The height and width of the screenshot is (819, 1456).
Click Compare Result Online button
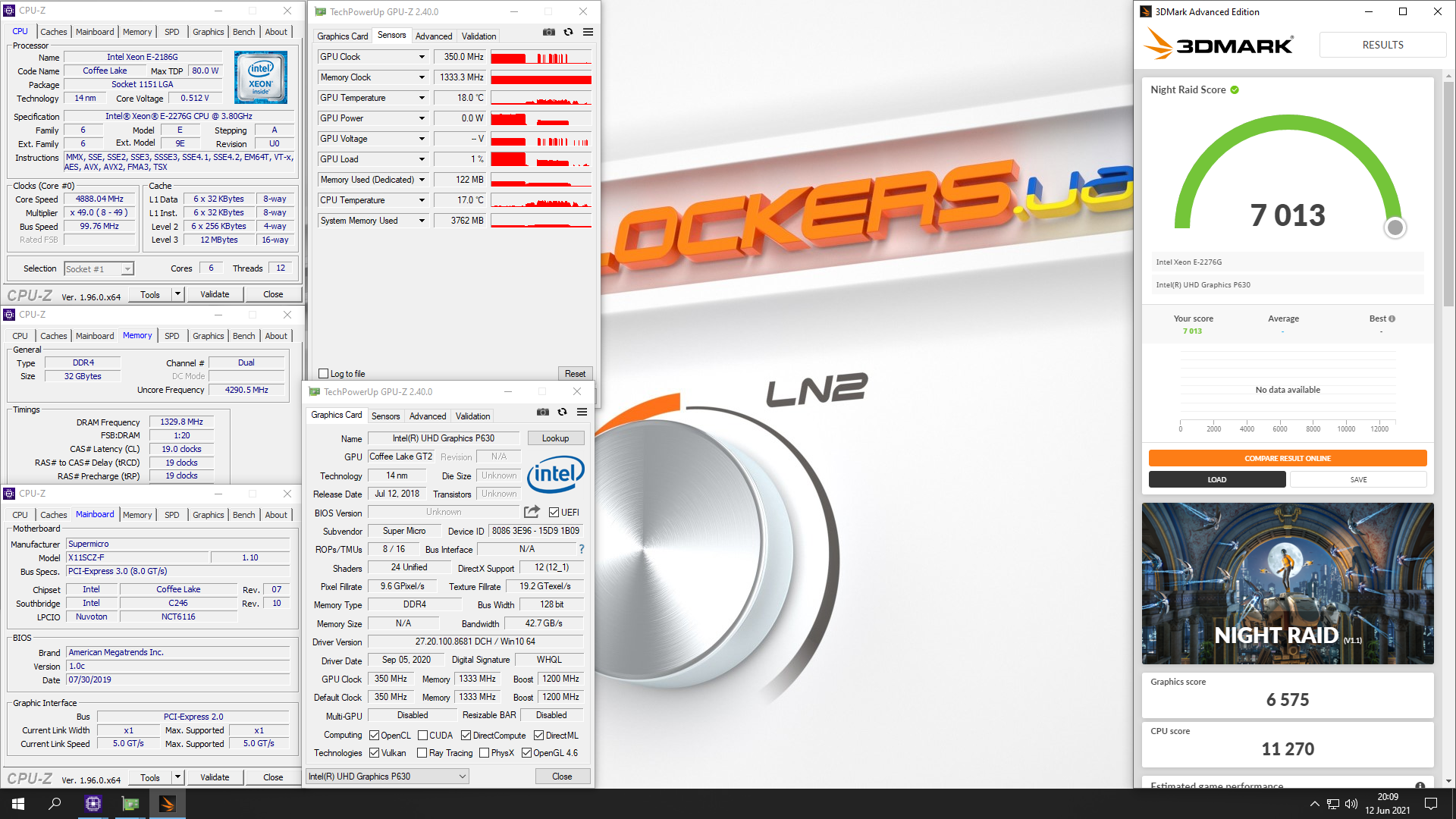tap(1288, 458)
